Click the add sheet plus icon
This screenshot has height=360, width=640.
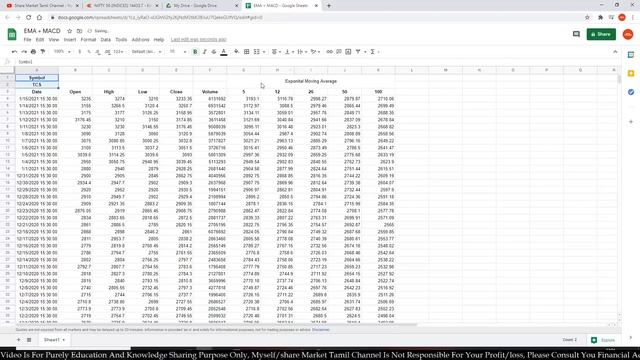pyautogui.click(x=18, y=340)
